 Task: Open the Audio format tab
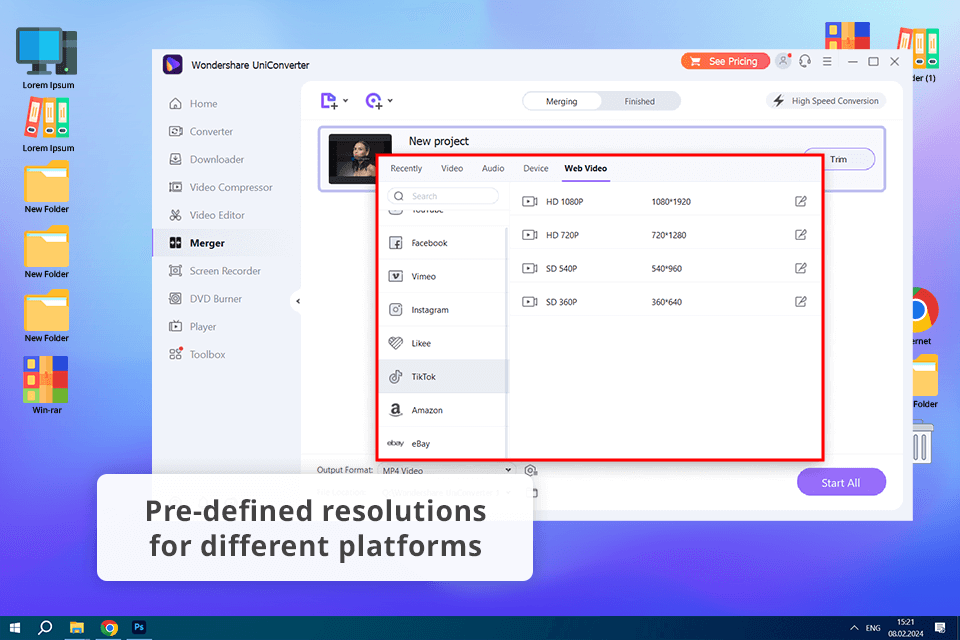tap(493, 168)
